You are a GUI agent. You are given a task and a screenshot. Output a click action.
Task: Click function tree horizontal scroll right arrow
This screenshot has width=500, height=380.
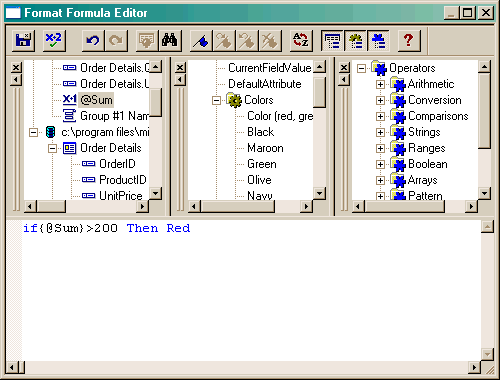(x=306, y=207)
